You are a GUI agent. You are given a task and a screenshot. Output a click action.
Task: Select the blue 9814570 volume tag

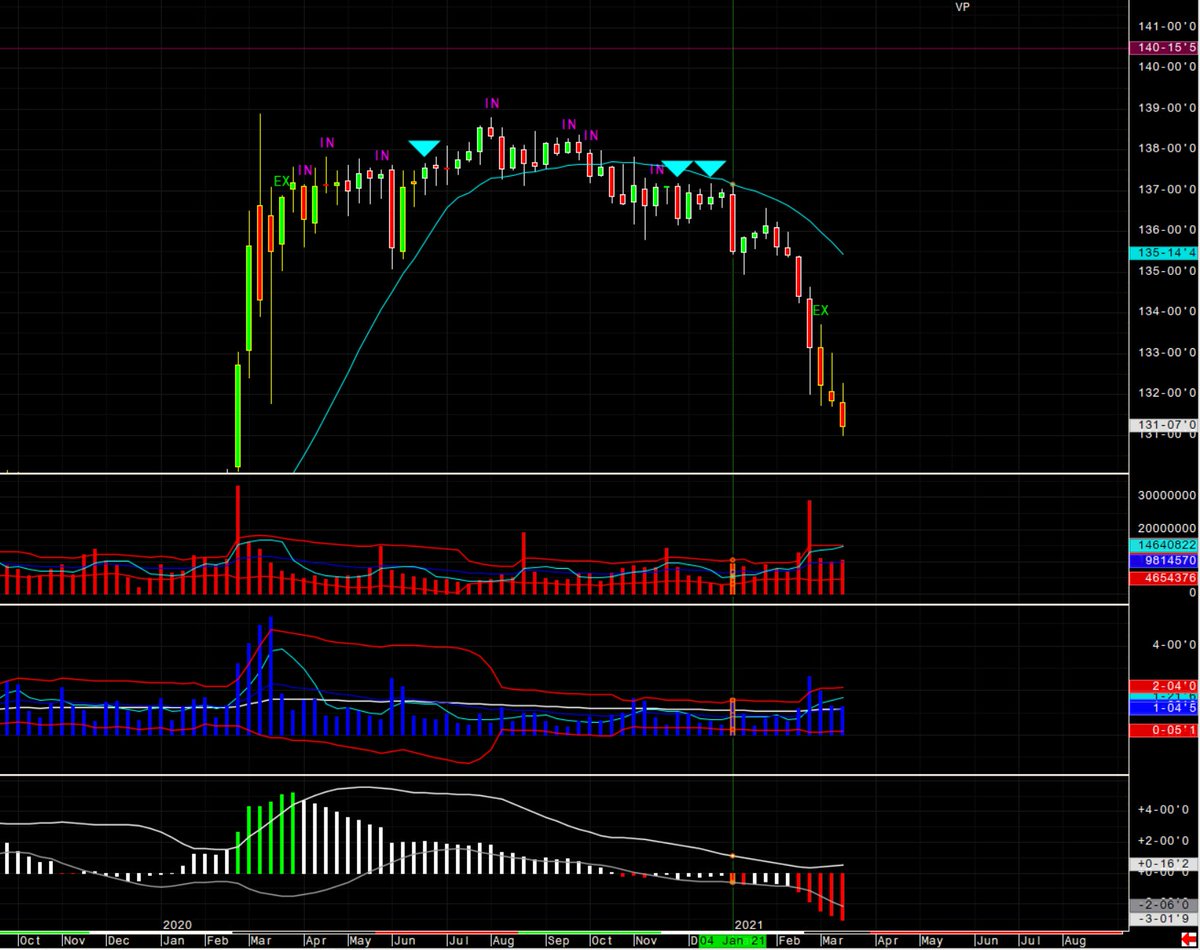[x=1163, y=561]
